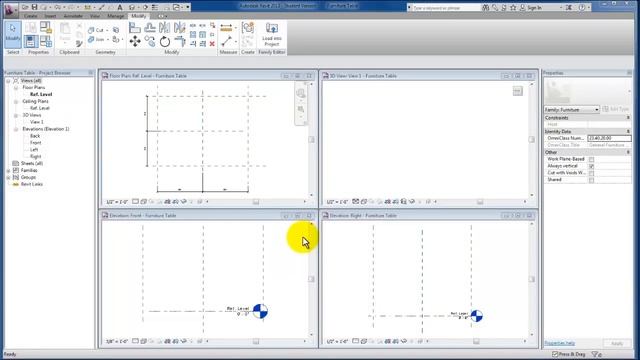Click the favorites star icon
This screenshot has width=640, height=360.
(513, 7)
